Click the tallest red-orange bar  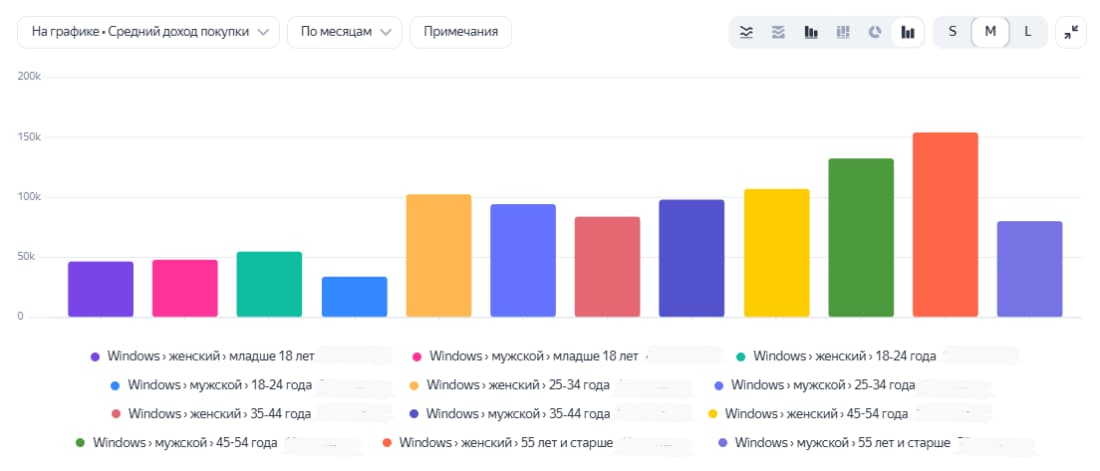(x=945, y=225)
